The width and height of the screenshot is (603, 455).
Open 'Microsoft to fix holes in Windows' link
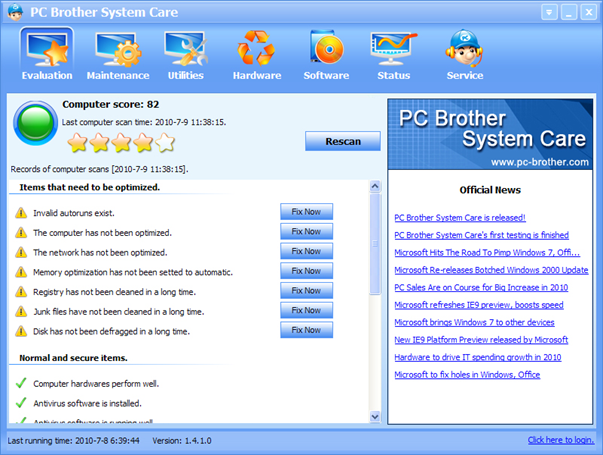[467, 375]
